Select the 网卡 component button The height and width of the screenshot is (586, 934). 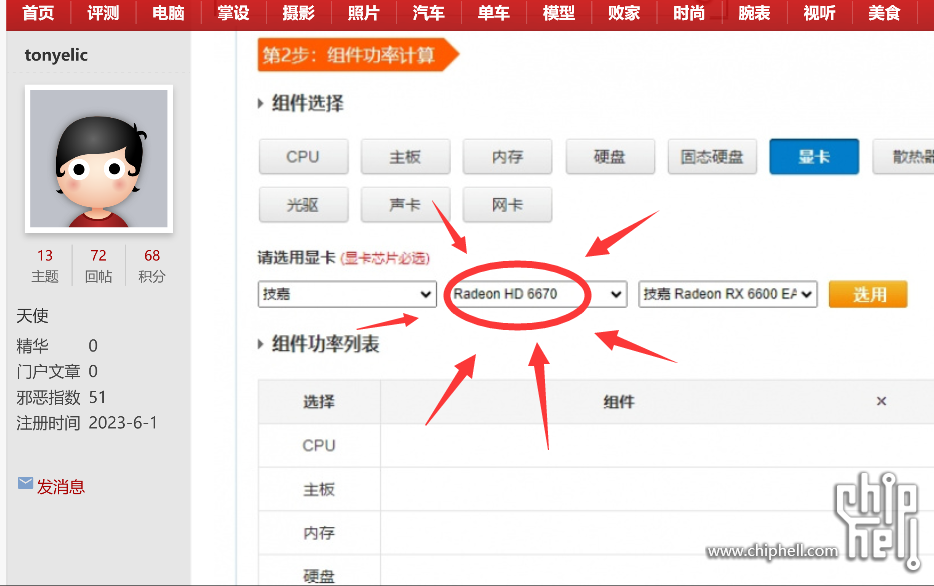pos(508,205)
